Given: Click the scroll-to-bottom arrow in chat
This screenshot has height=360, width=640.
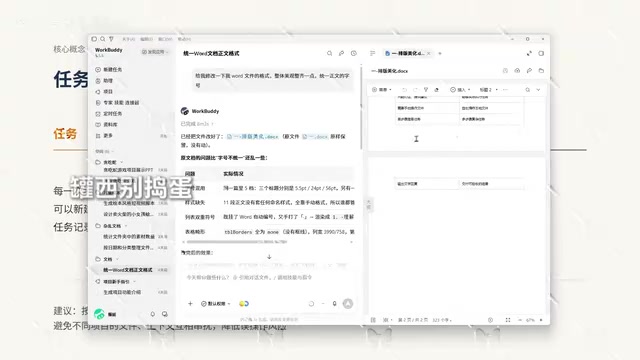Looking at the screenshot, I should point(269,257).
